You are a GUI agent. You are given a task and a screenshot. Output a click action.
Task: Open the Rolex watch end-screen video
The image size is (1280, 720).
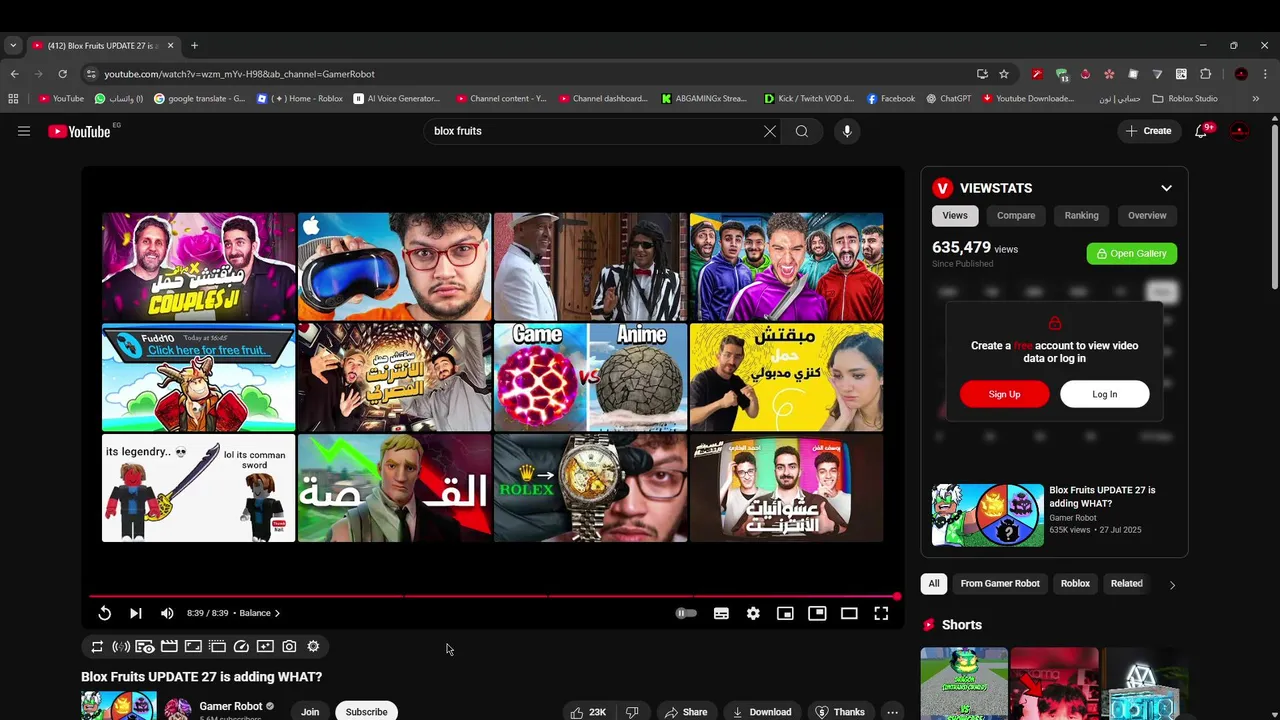[x=590, y=488]
